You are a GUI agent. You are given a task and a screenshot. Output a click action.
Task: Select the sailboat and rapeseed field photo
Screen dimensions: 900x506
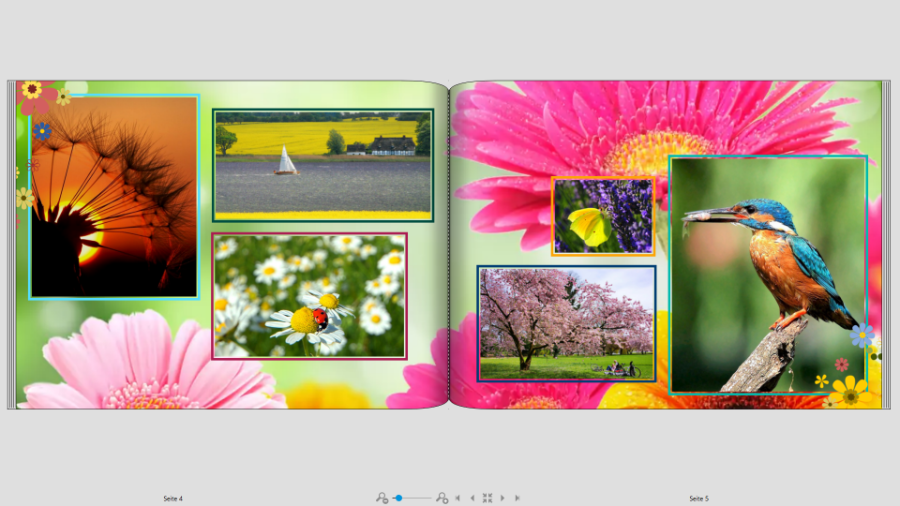(x=323, y=165)
